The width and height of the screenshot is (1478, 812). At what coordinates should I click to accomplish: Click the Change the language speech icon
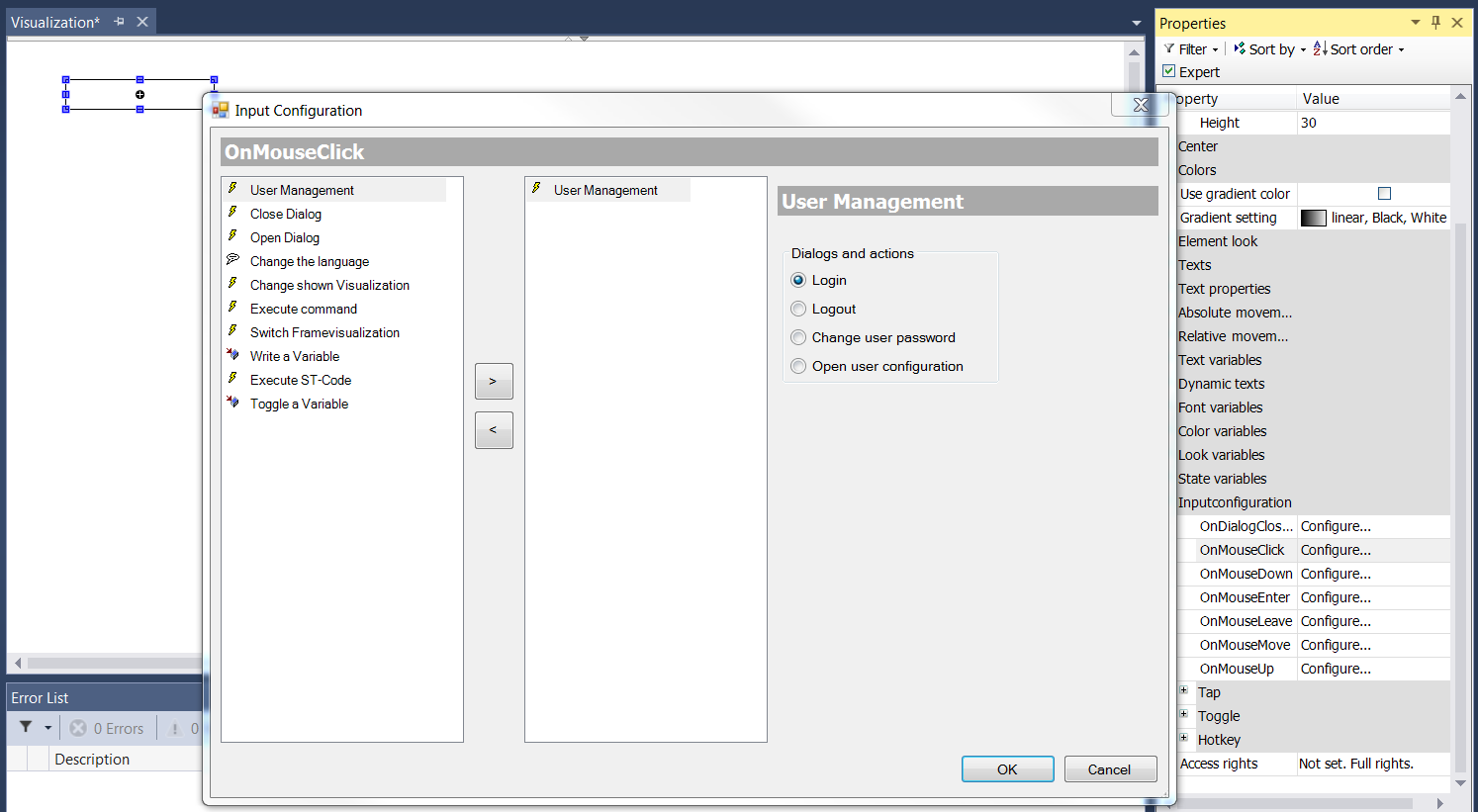tap(232, 259)
